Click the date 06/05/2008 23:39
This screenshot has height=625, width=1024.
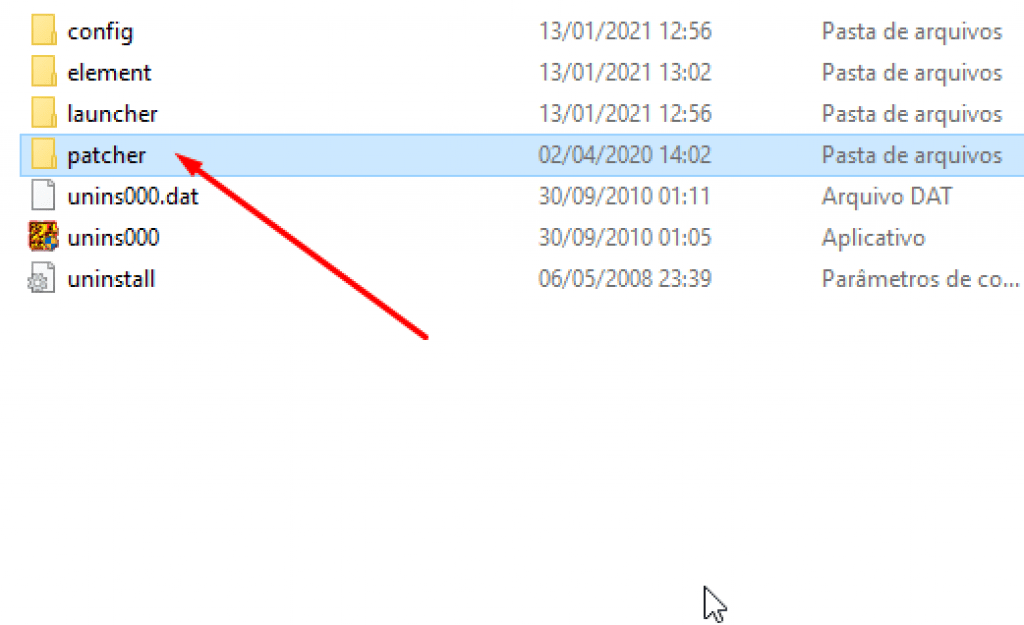pyautogui.click(x=624, y=278)
